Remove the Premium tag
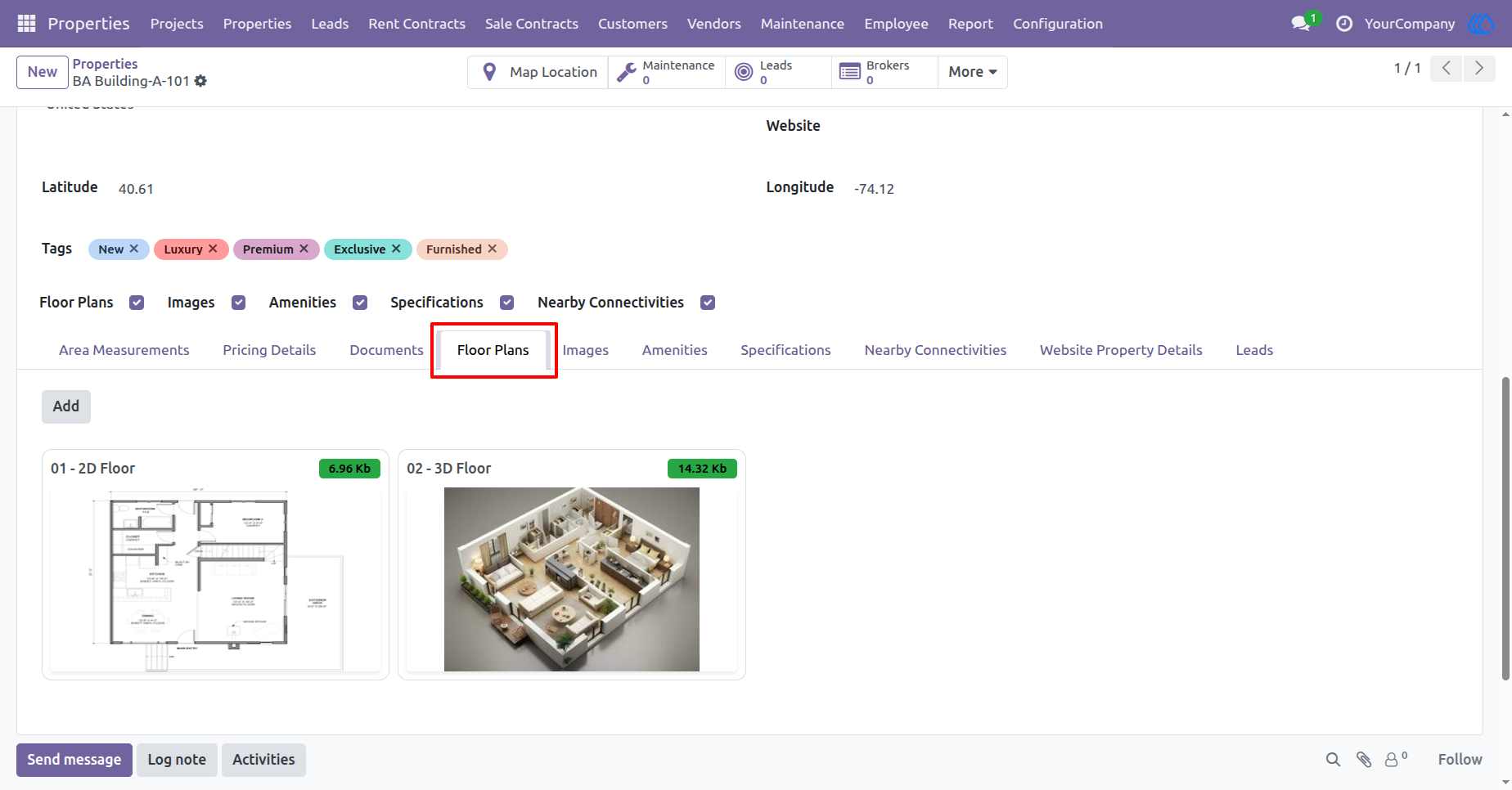Image resolution: width=1512 pixels, height=790 pixels. [304, 249]
